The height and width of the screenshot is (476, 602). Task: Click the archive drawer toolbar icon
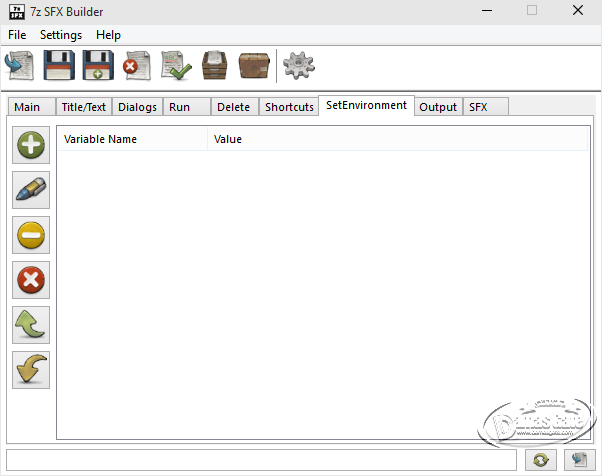pos(215,66)
